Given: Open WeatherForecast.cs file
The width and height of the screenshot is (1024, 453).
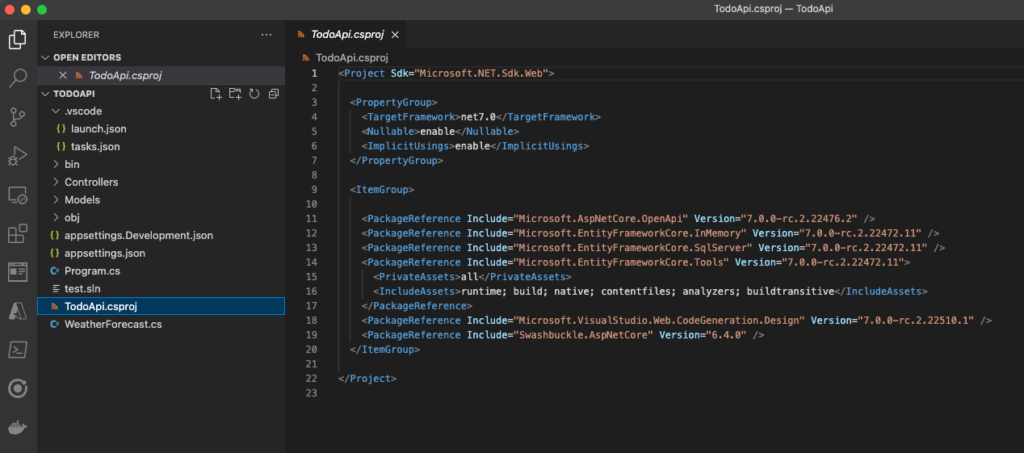Looking at the screenshot, I should coord(114,324).
